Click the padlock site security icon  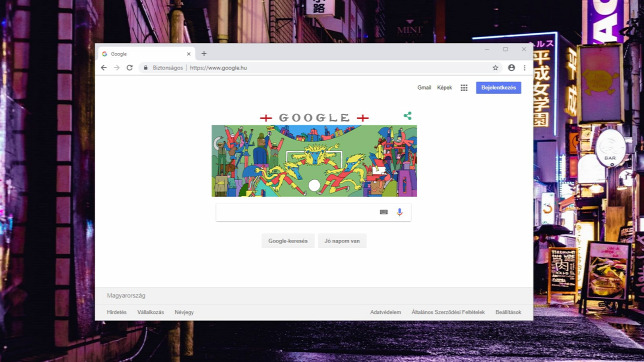point(145,68)
